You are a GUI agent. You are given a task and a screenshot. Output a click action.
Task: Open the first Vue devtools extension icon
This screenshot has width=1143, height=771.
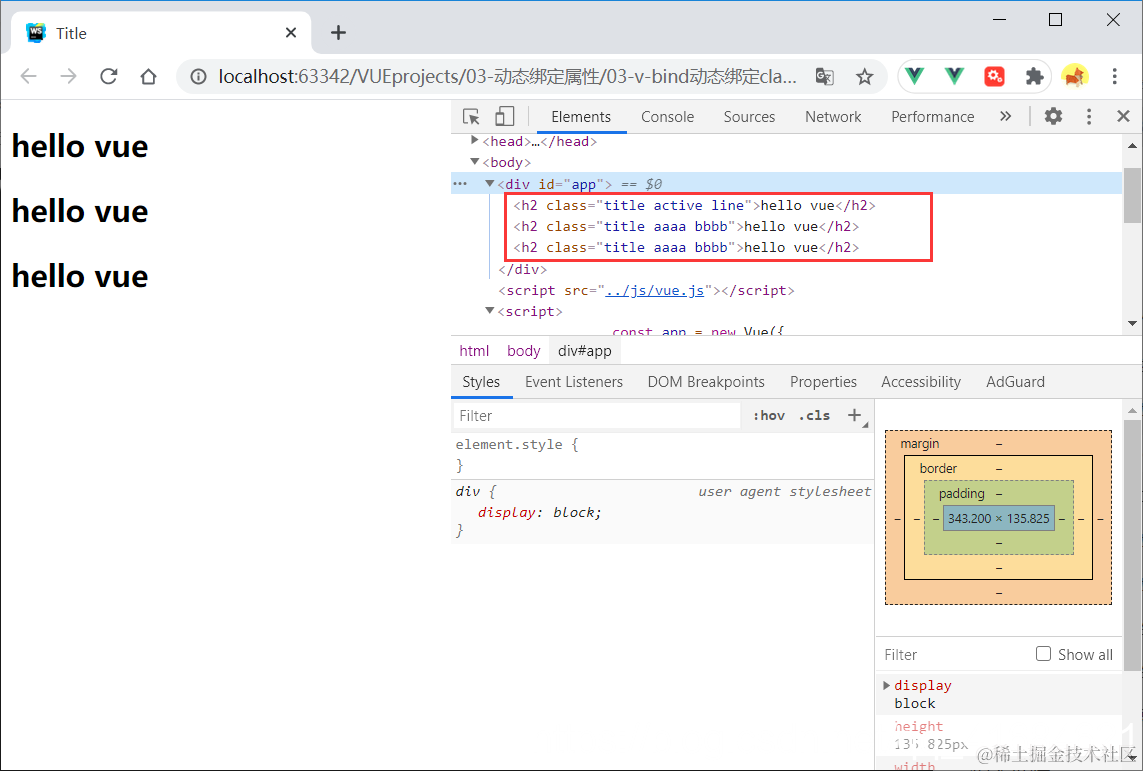tap(914, 76)
